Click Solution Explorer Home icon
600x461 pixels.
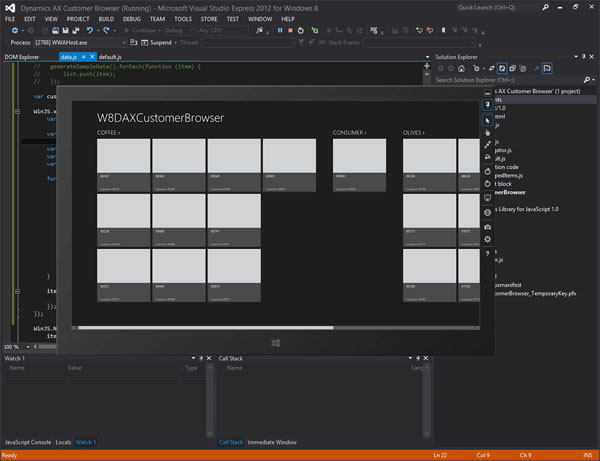[x=461, y=68]
